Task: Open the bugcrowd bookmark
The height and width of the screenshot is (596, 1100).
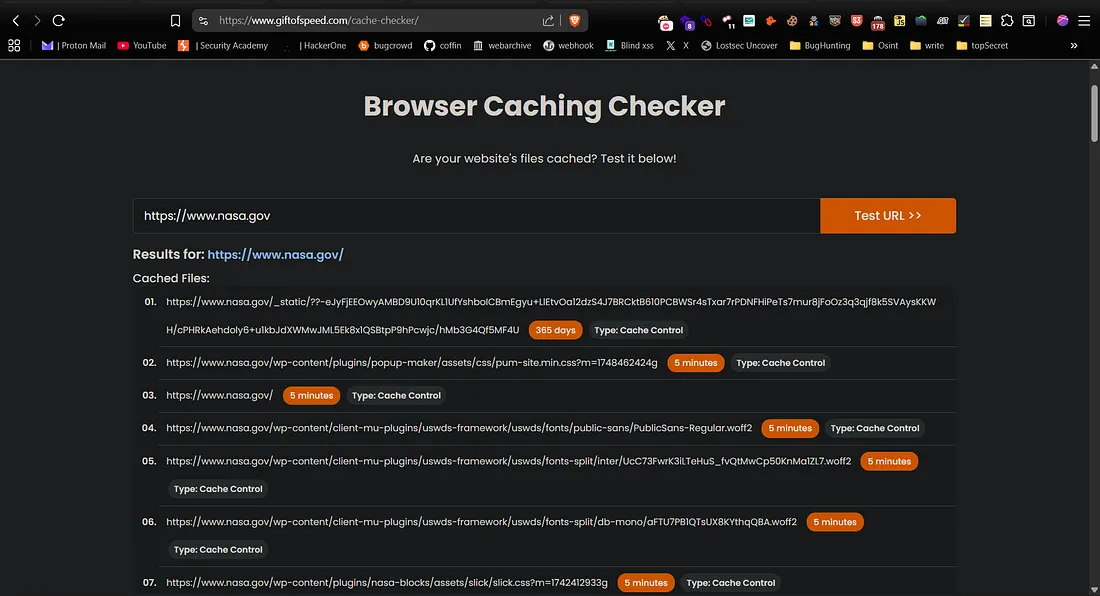Action: 385,46
